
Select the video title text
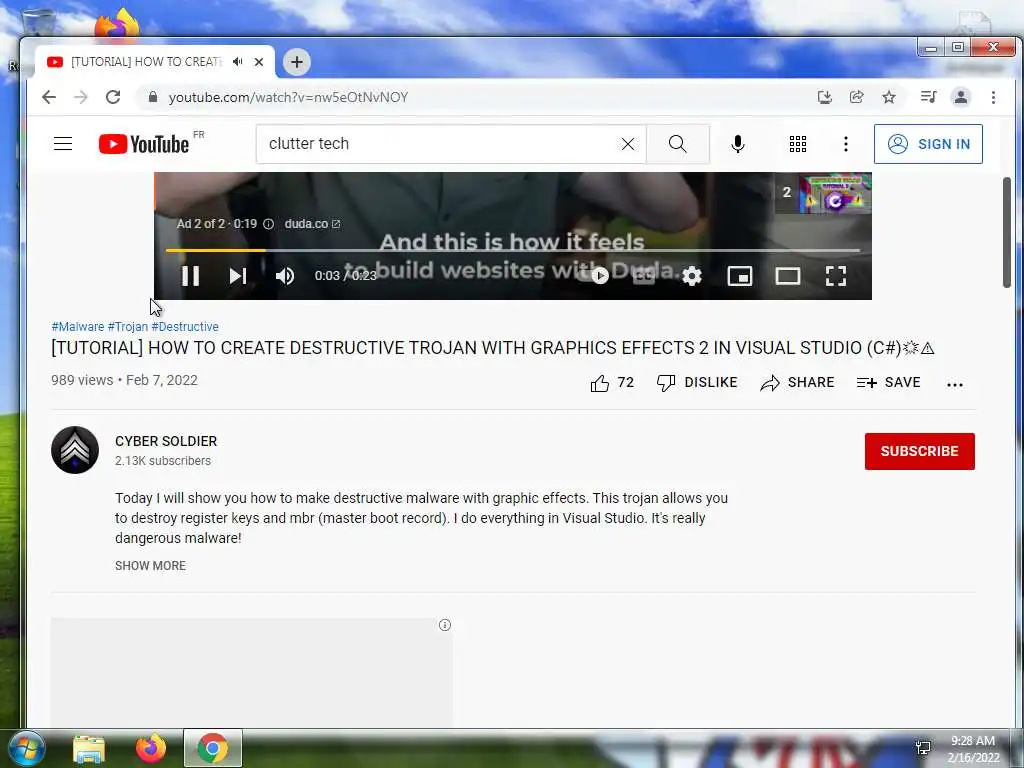(x=493, y=348)
